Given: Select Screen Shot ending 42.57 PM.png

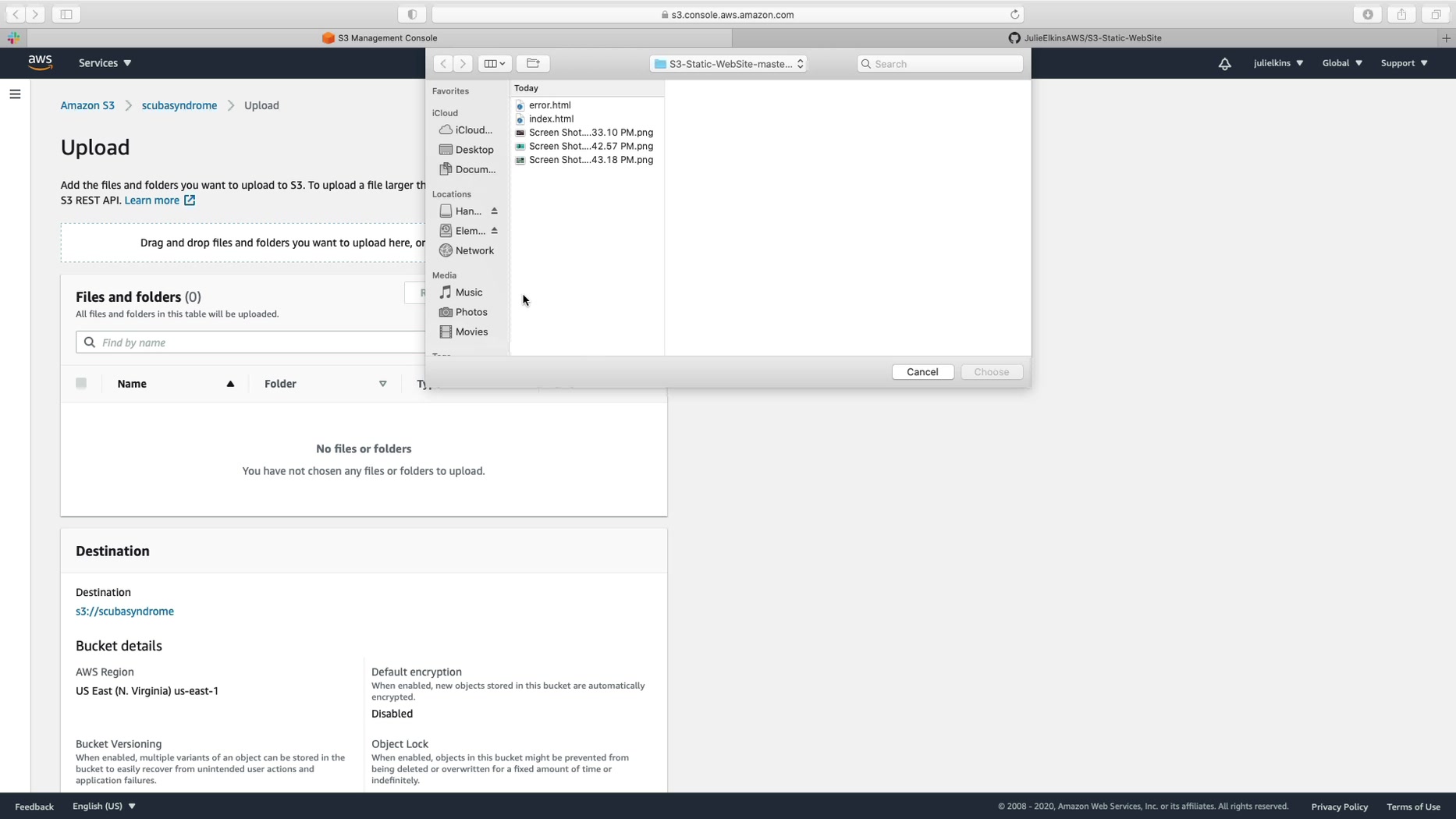Looking at the screenshot, I should 584,146.
